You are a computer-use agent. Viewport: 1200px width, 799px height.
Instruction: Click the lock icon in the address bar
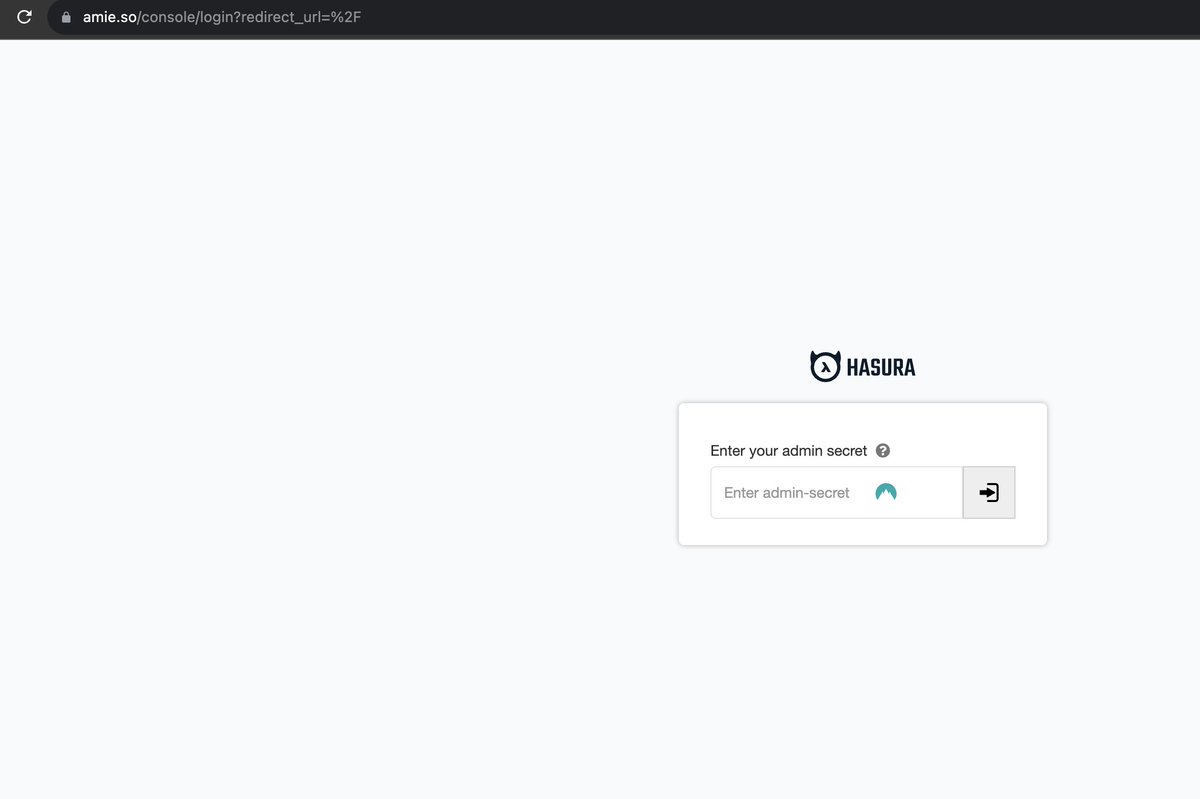67,17
